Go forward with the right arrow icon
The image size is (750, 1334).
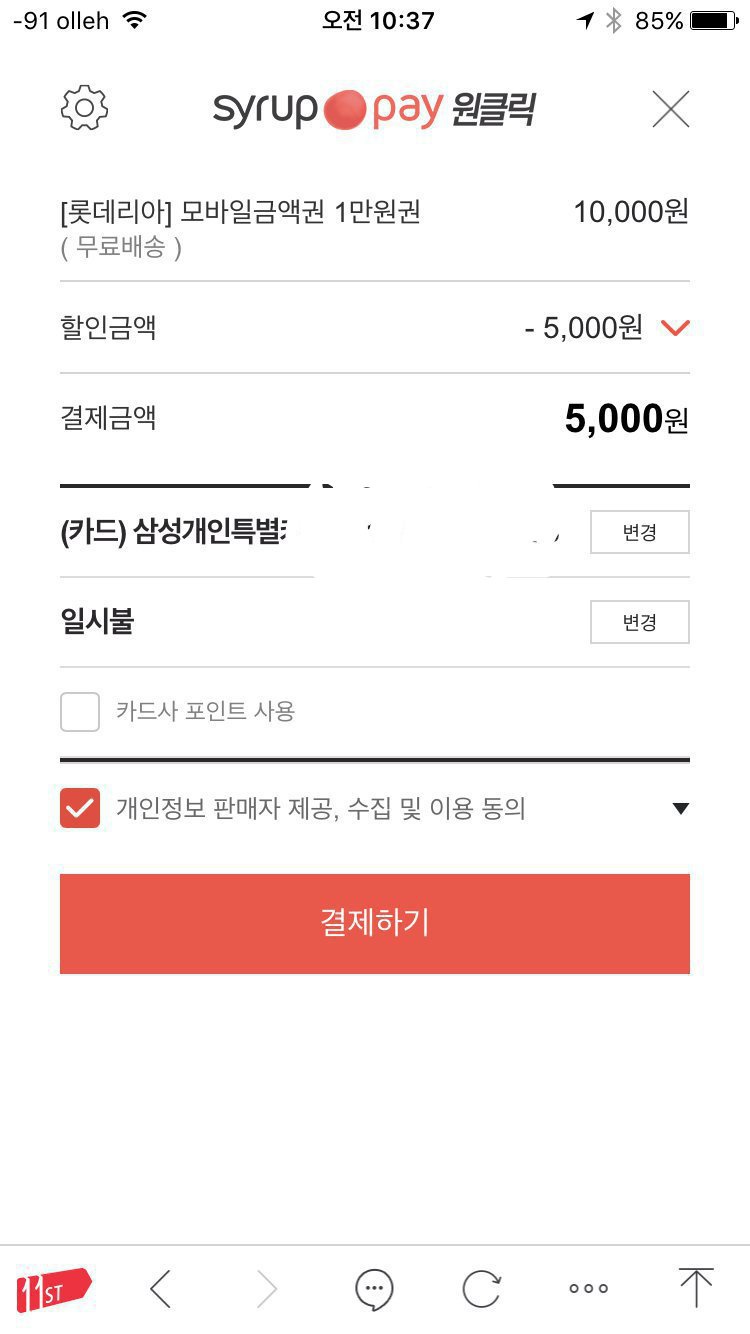[x=266, y=1288]
